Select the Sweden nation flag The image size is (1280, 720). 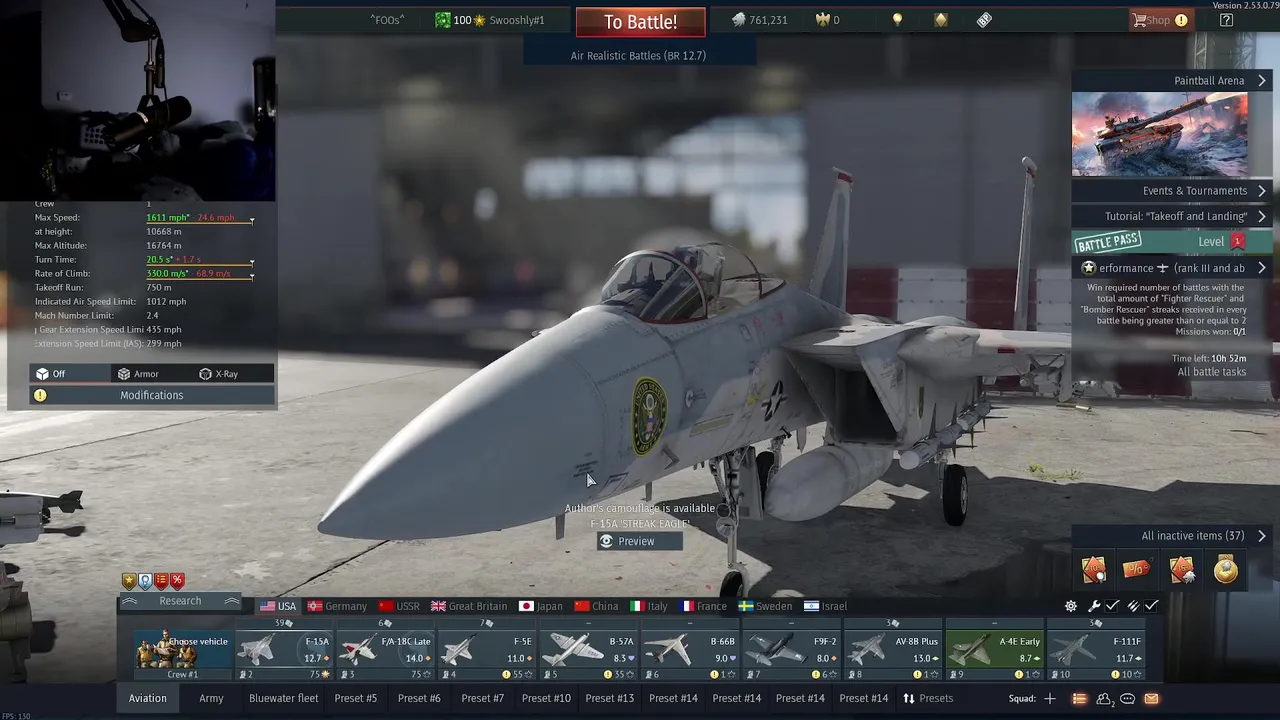coord(745,606)
